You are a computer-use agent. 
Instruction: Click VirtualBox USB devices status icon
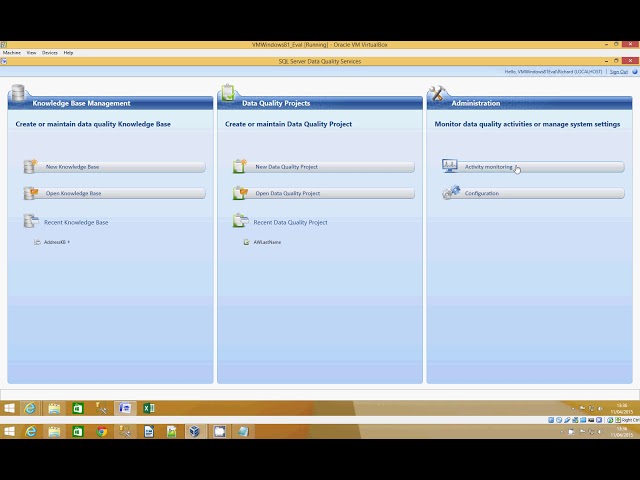click(567, 420)
